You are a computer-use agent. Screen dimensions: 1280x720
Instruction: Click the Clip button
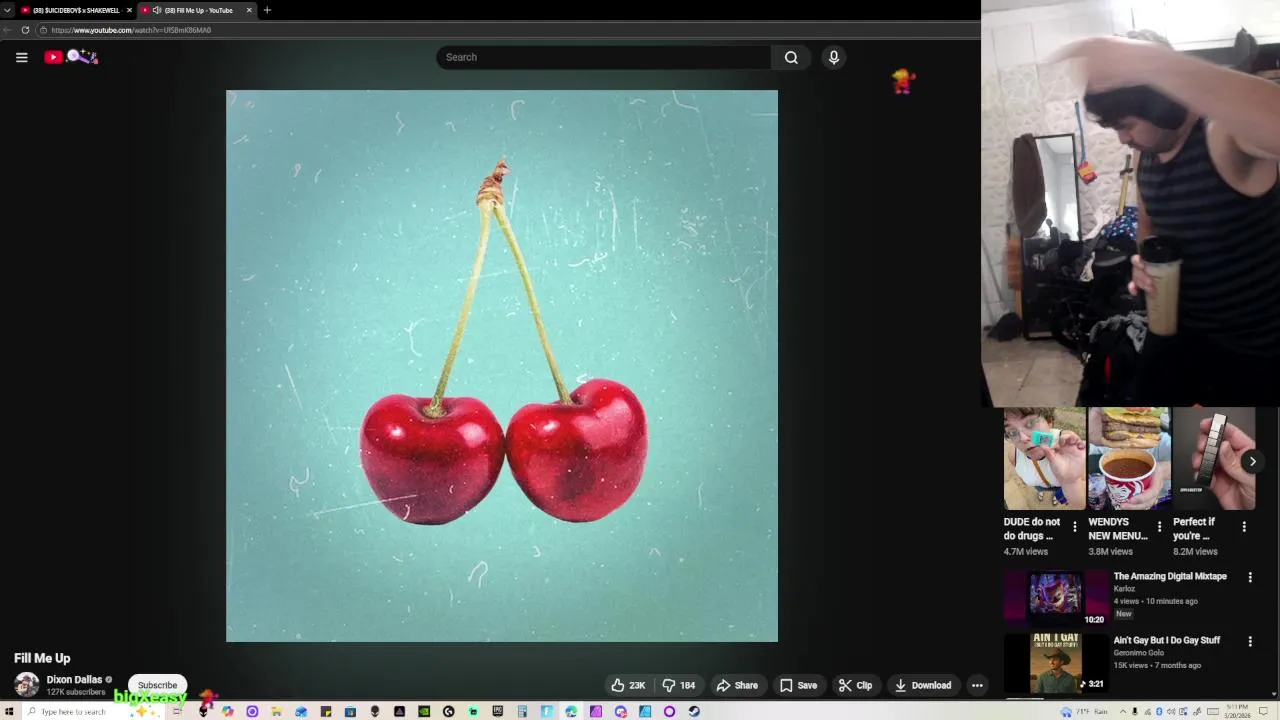click(x=855, y=685)
